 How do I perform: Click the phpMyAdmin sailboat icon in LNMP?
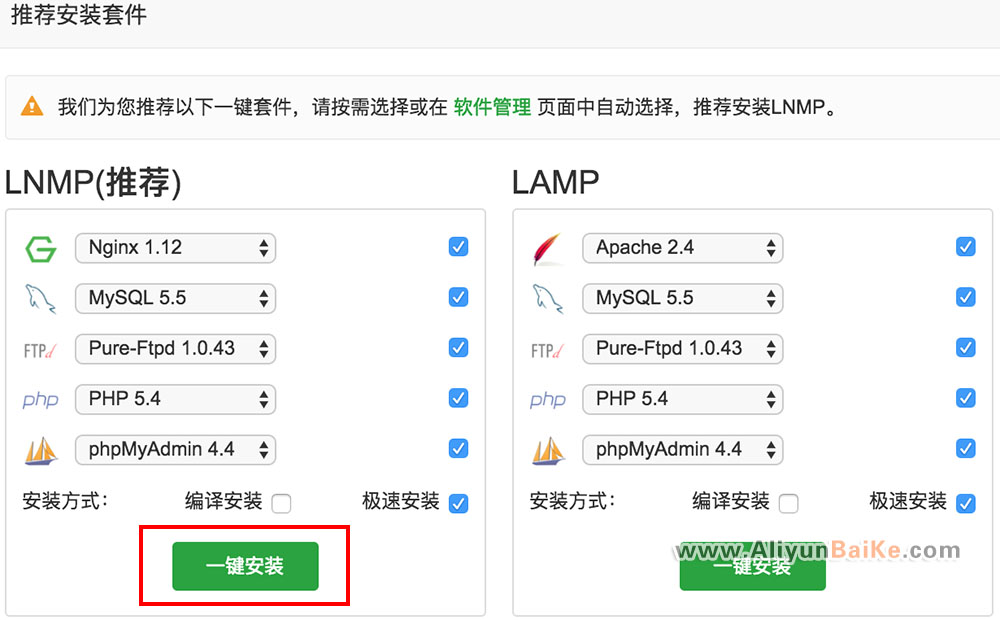pyautogui.click(x=41, y=450)
